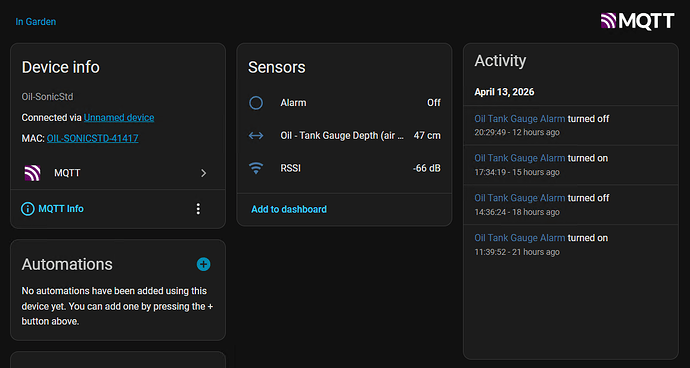Click the Alarm sensor circle icon
This screenshot has height=368, width=690.
[256, 103]
